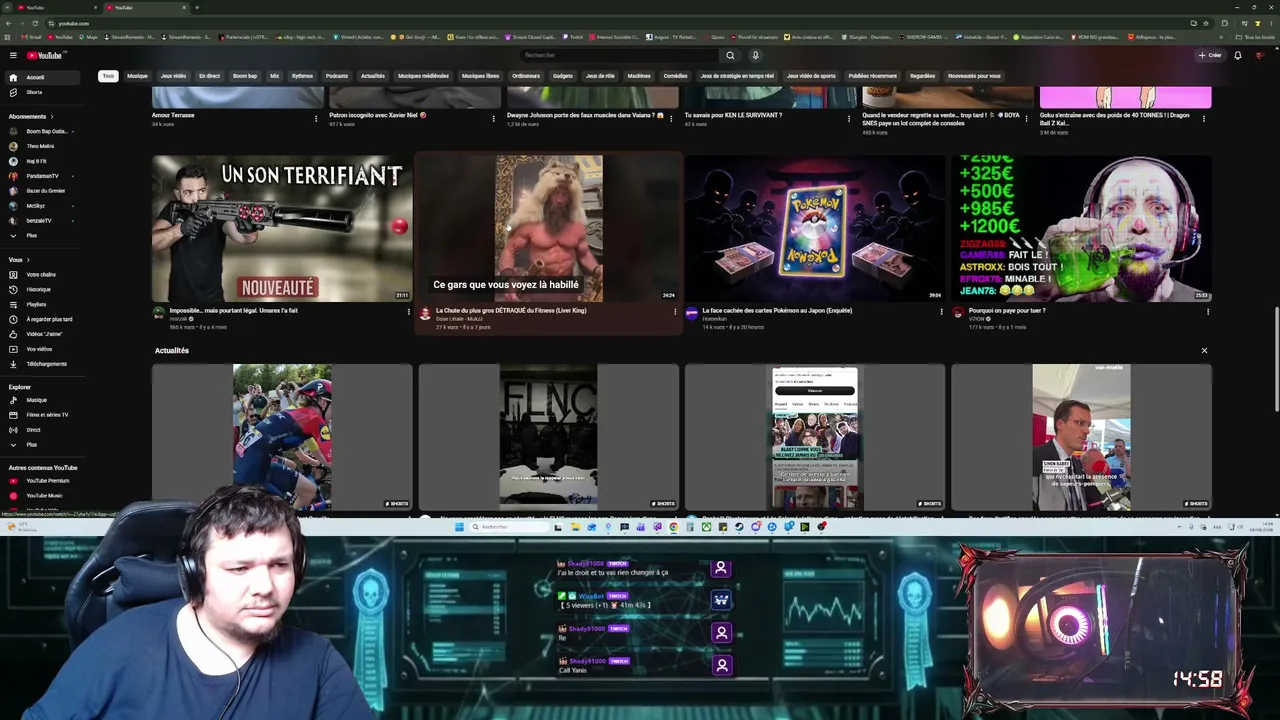Select the Actualités filter chip
The height and width of the screenshot is (720, 1280).
point(373,76)
